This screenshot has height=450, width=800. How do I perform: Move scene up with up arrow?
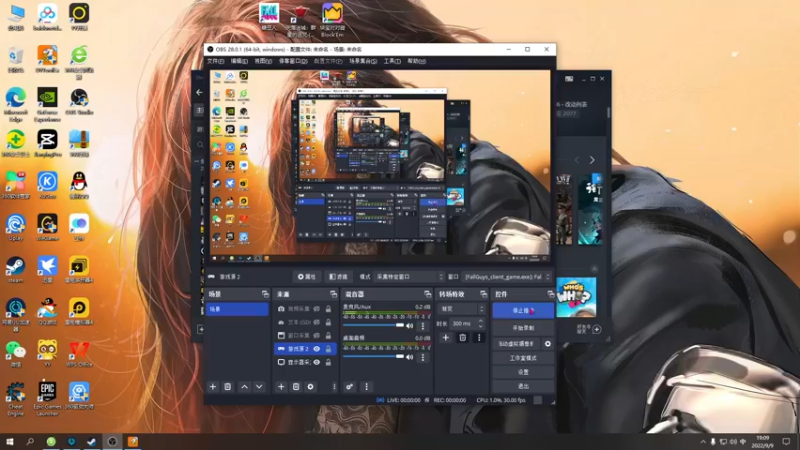click(x=244, y=387)
